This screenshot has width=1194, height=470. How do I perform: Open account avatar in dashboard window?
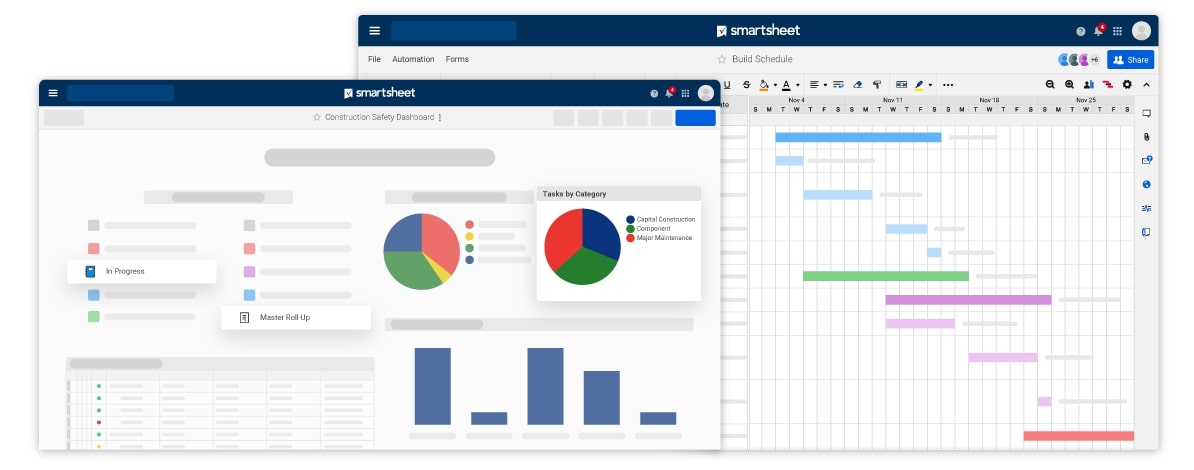pyautogui.click(x=706, y=93)
